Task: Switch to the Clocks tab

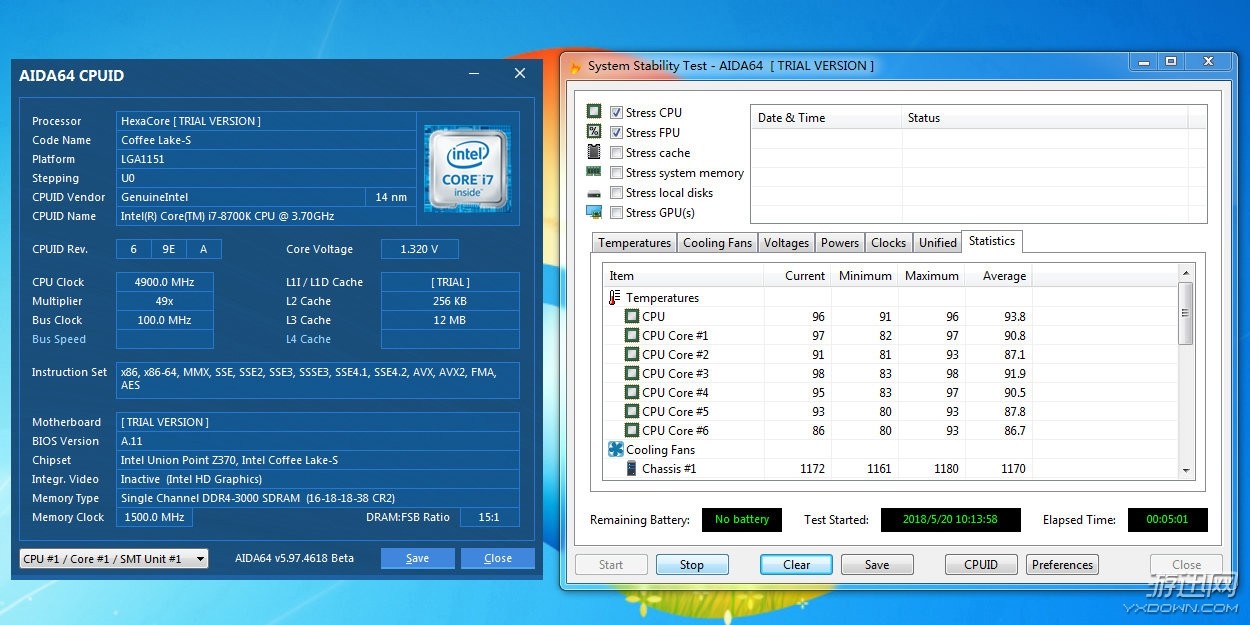Action: tap(888, 243)
